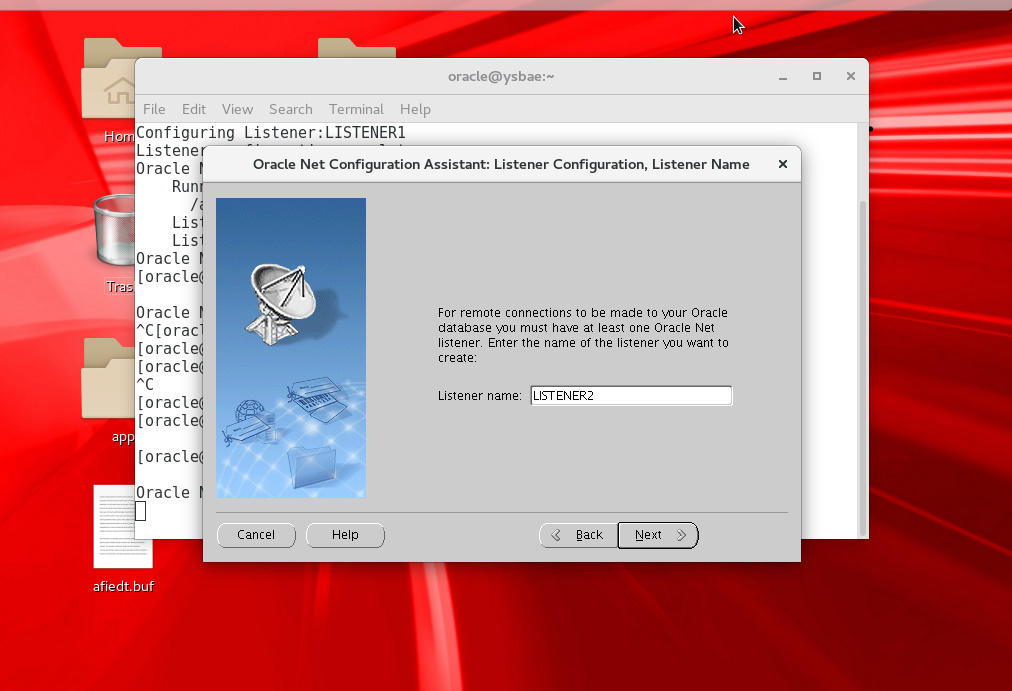1012x691 pixels.
Task: Open the Help menu in the terminal window
Action: (x=415, y=109)
